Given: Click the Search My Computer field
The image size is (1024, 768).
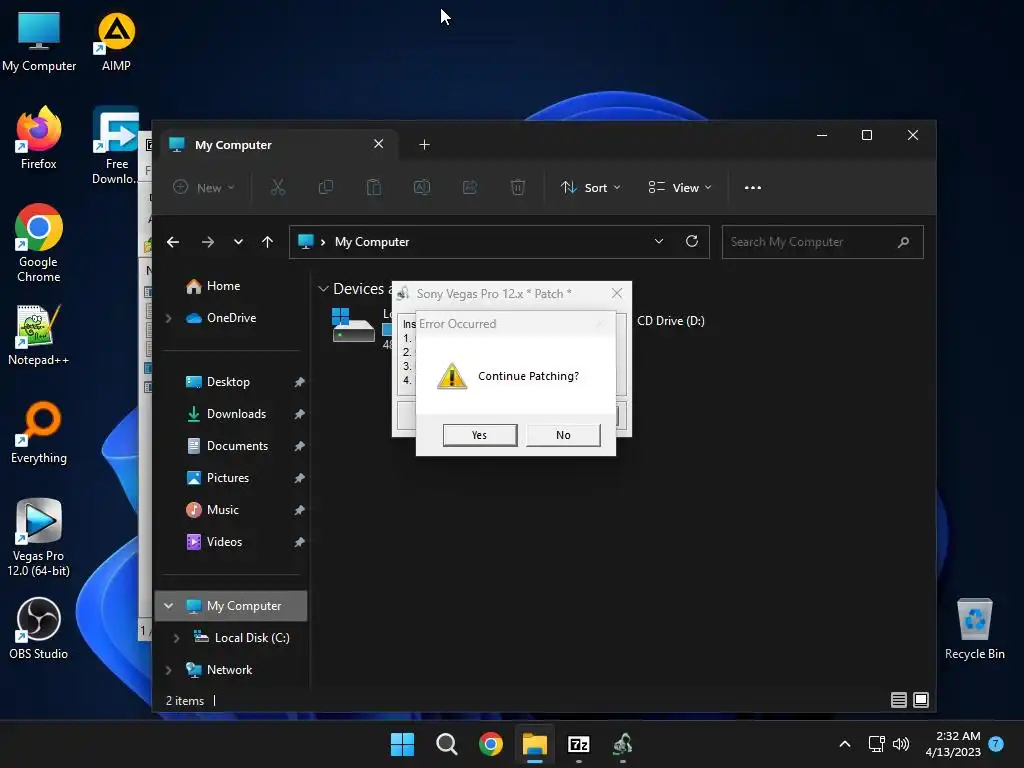Looking at the screenshot, I should coord(822,242).
